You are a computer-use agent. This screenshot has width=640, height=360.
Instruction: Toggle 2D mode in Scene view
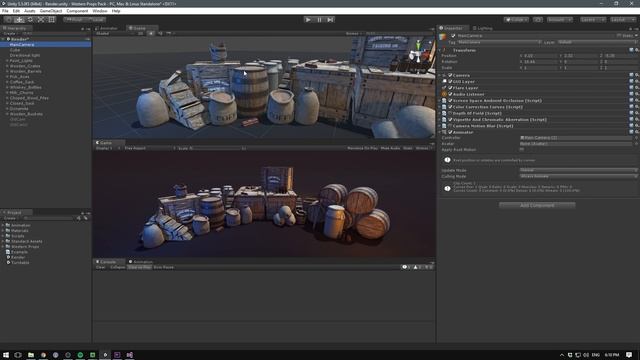pyautogui.click(x=140, y=33)
